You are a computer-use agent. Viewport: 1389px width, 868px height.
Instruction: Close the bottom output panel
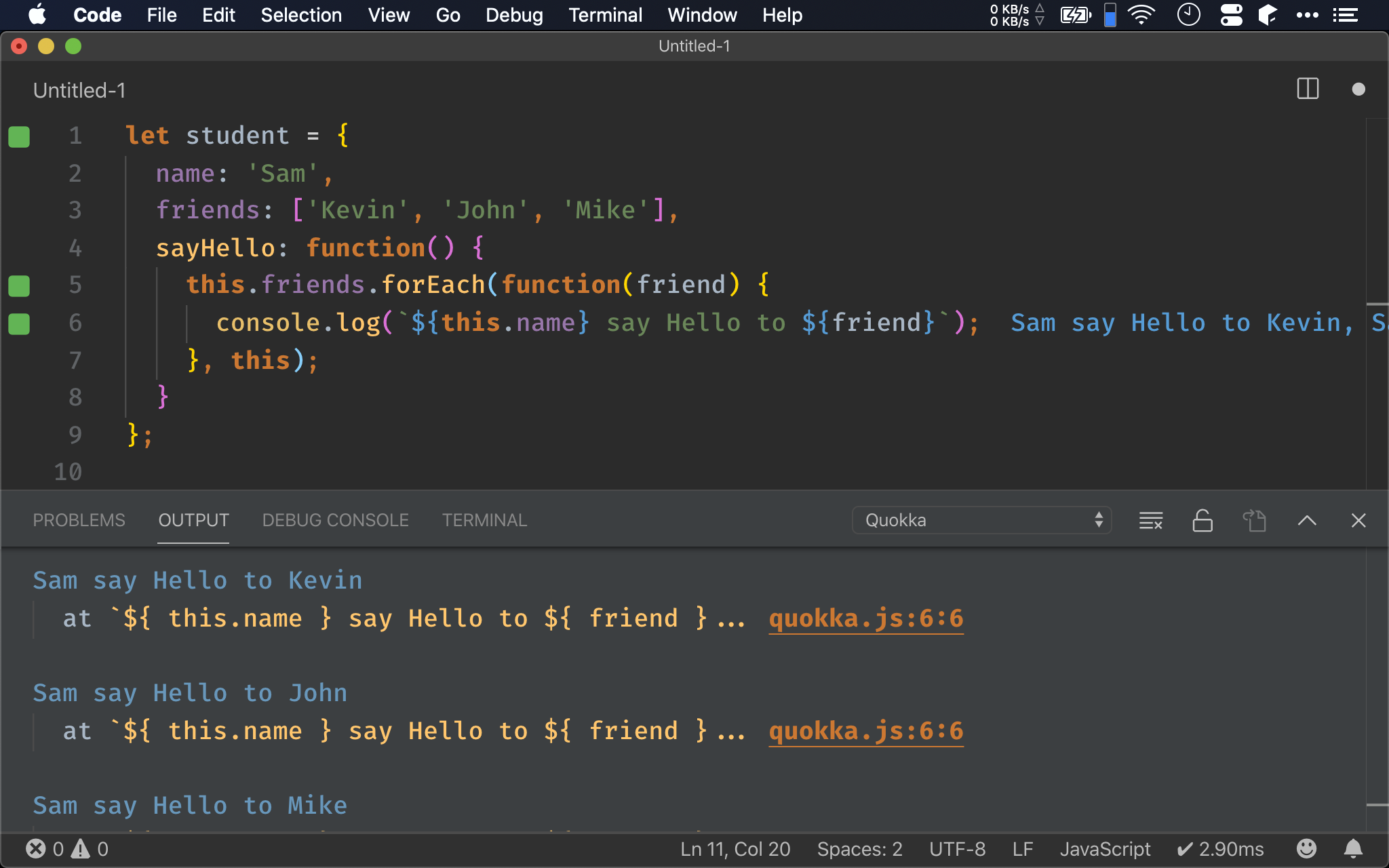click(x=1358, y=520)
